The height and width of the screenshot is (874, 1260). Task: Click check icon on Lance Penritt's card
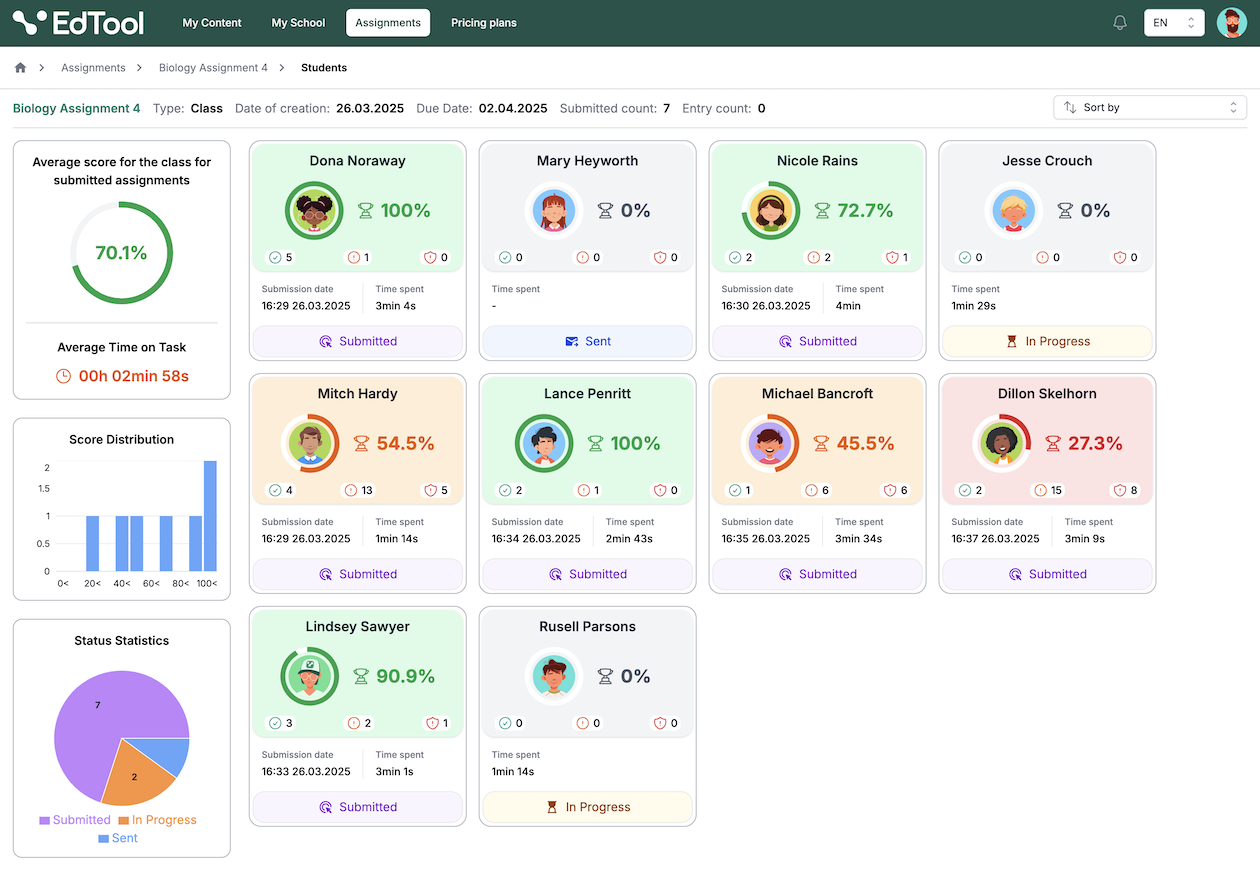click(x=505, y=490)
